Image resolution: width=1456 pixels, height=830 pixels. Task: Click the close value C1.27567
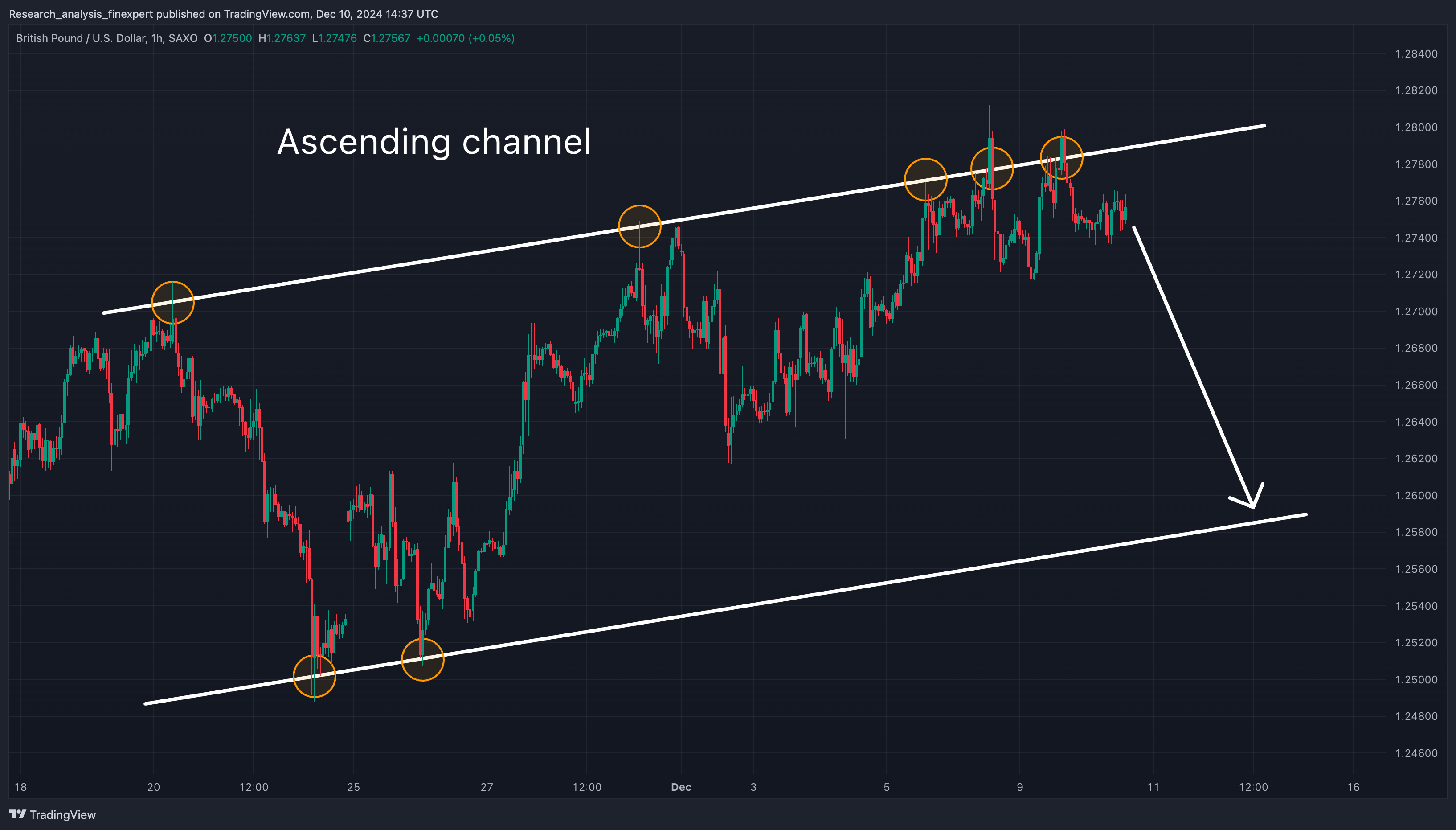[387, 38]
